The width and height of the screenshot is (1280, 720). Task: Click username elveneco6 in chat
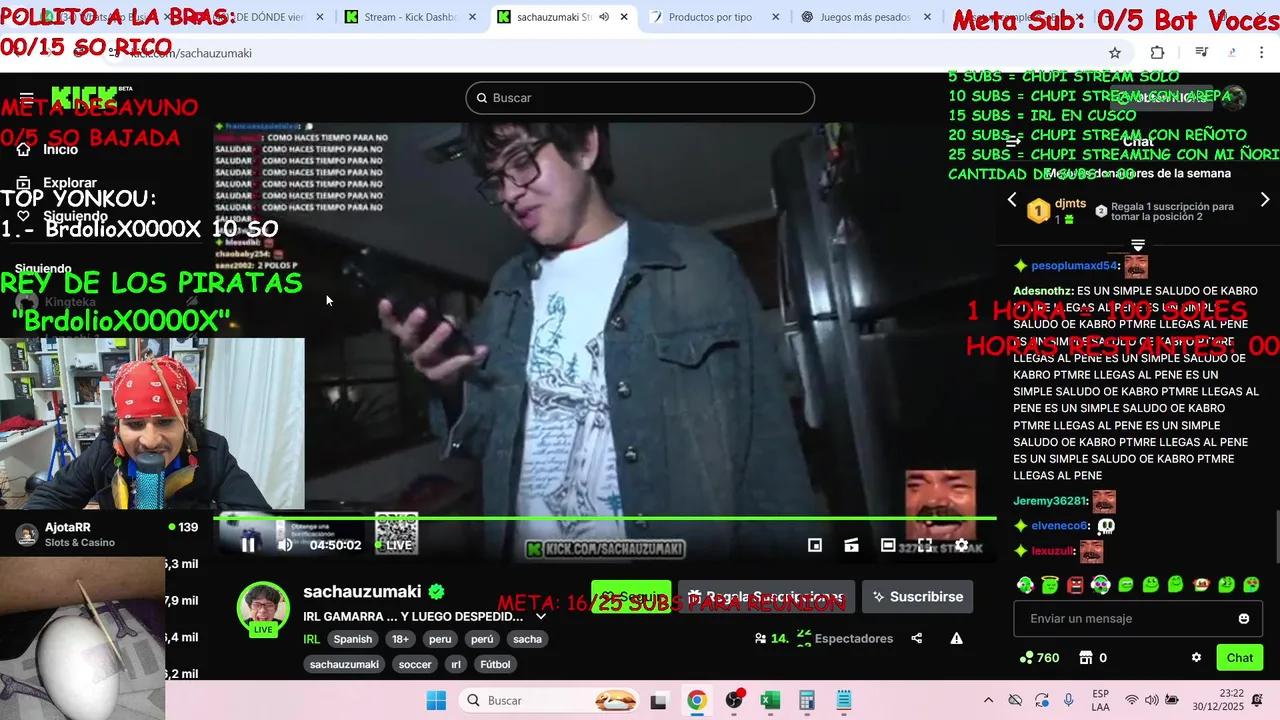(x=1060, y=526)
